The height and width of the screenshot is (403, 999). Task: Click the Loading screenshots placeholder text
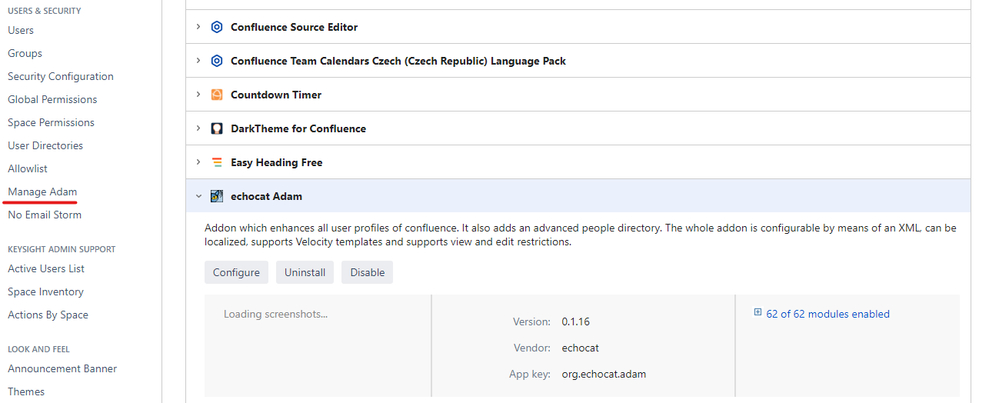(x=275, y=314)
